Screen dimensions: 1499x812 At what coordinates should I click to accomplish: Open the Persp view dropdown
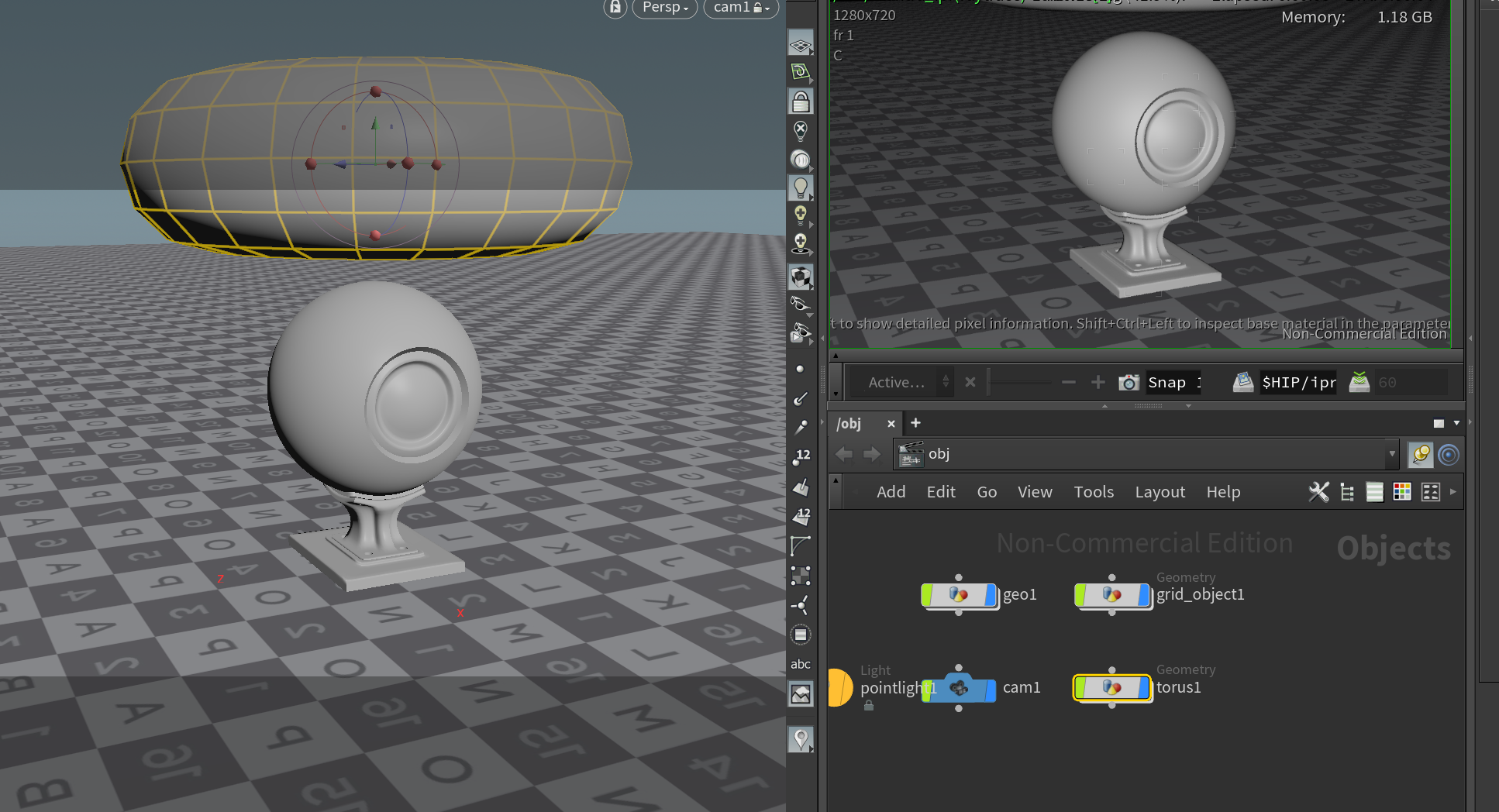664,8
